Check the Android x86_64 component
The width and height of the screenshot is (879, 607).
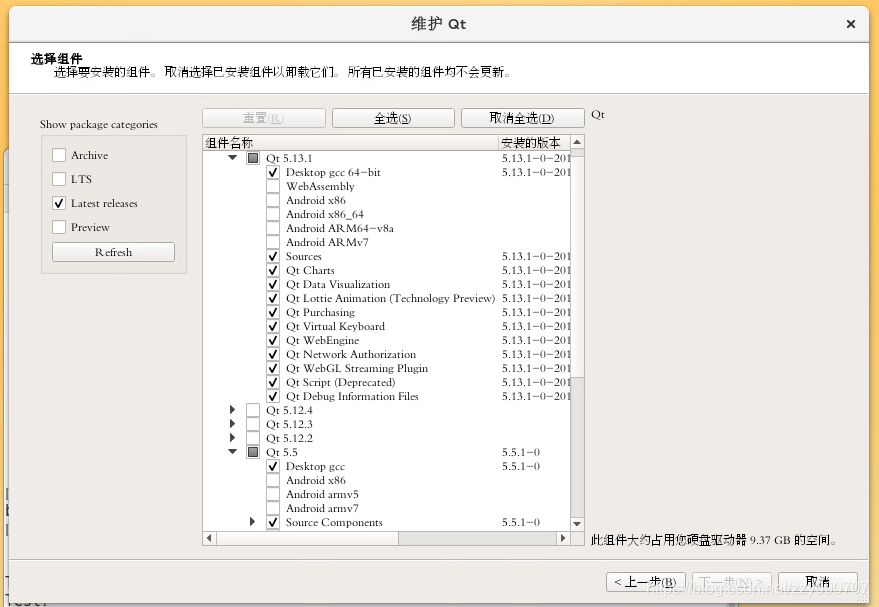[x=273, y=214]
